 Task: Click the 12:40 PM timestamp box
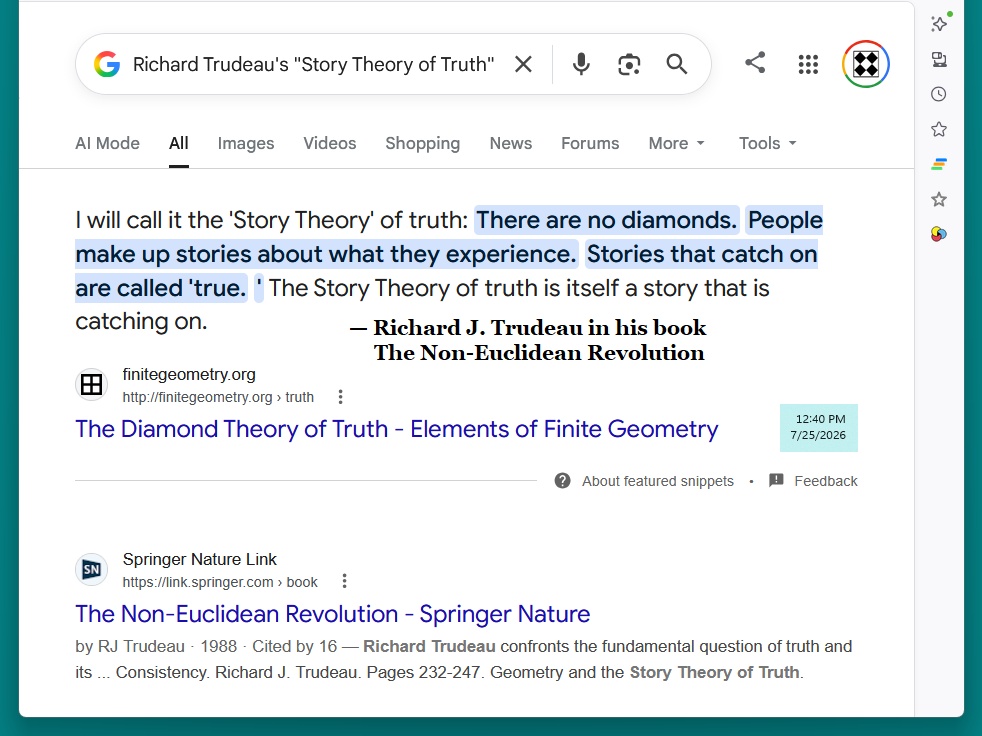(819, 427)
